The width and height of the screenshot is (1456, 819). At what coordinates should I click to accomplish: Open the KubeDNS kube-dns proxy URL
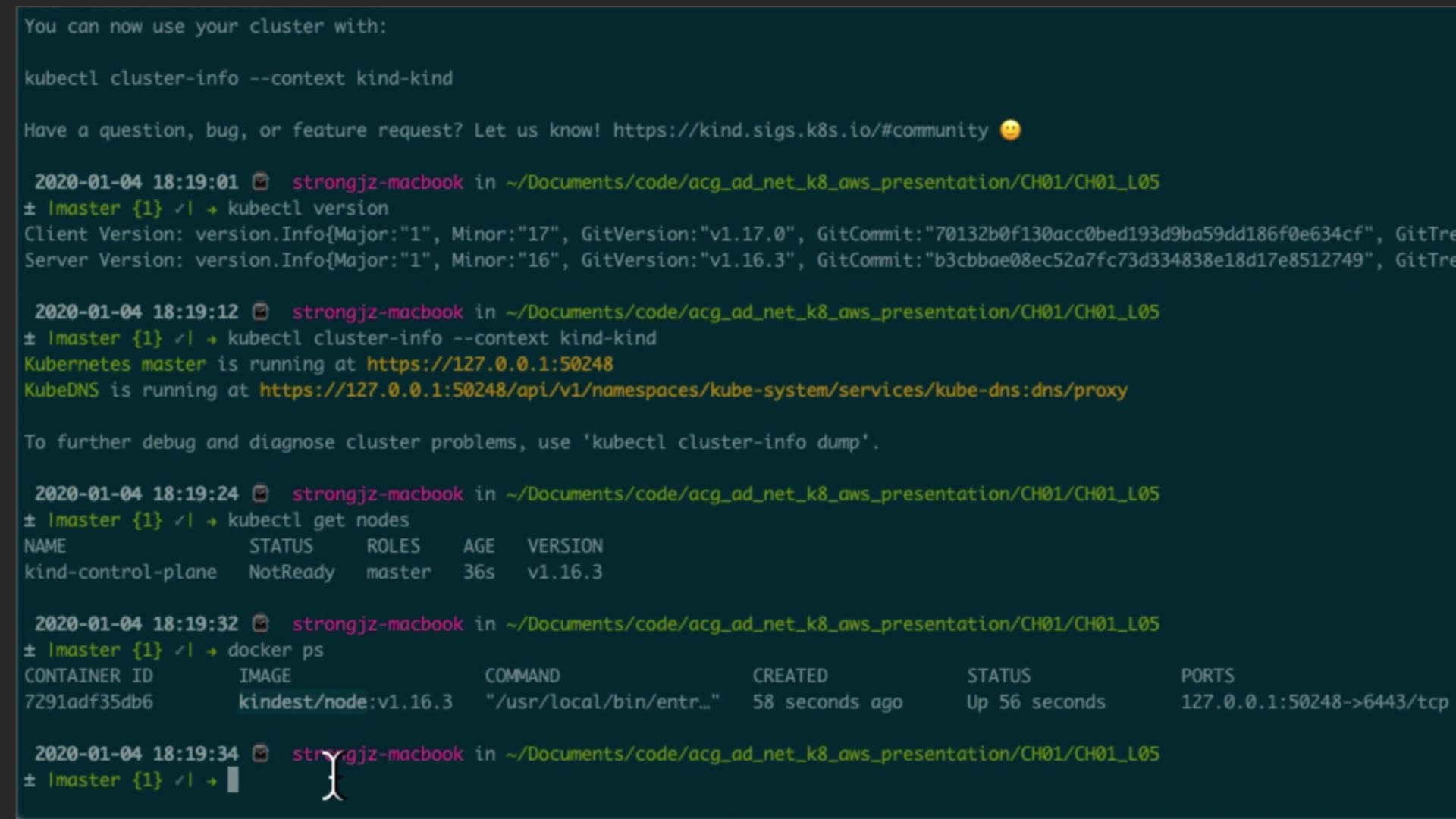[692, 391]
